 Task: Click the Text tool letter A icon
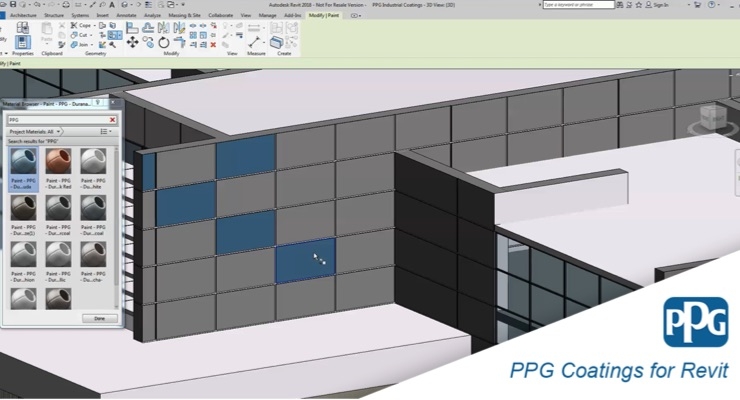[x=112, y=5]
